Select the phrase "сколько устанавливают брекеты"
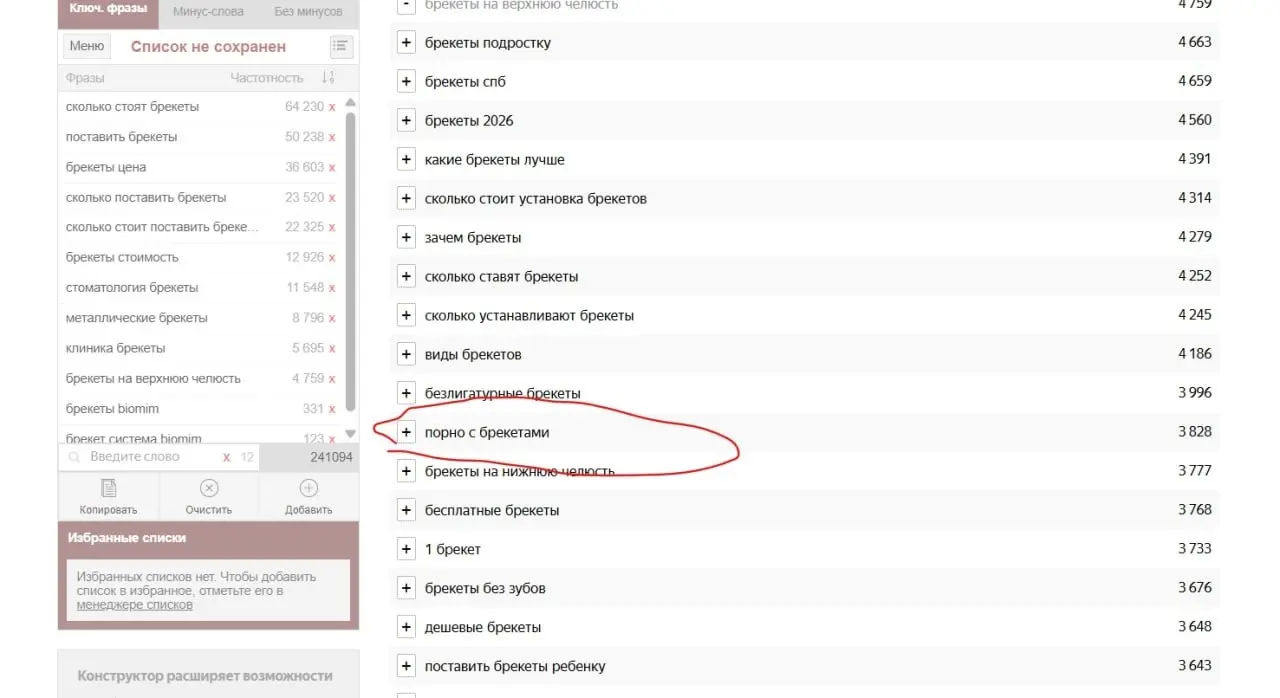 click(529, 316)
